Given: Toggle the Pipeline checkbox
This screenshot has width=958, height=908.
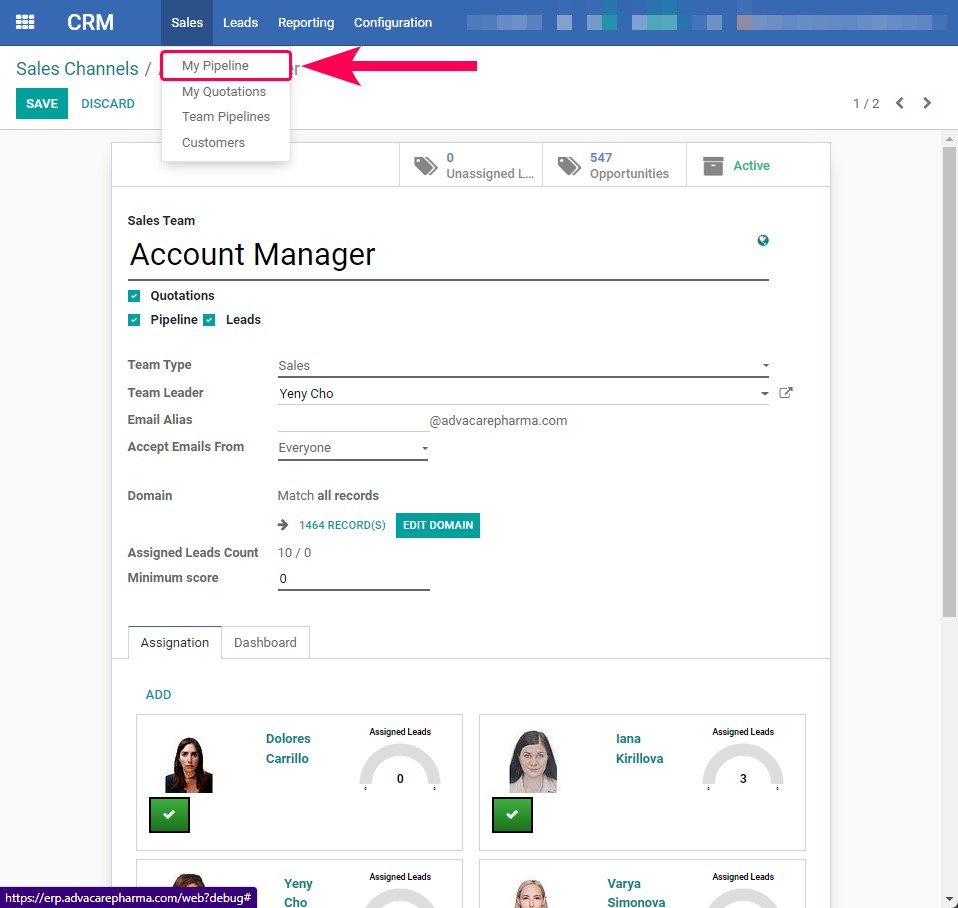Looking at the screenshot, I should click(x=134, y=320).
